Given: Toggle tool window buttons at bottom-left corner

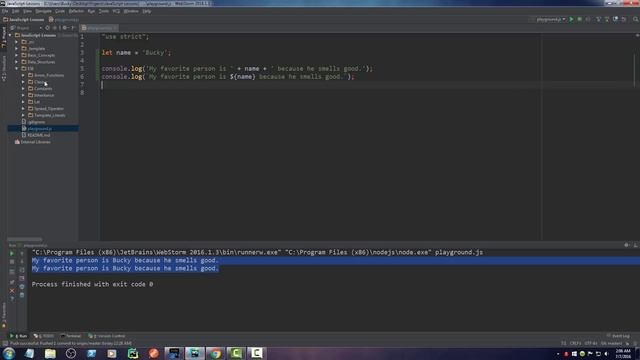Looking at the screenshot, I should (4, 343).
